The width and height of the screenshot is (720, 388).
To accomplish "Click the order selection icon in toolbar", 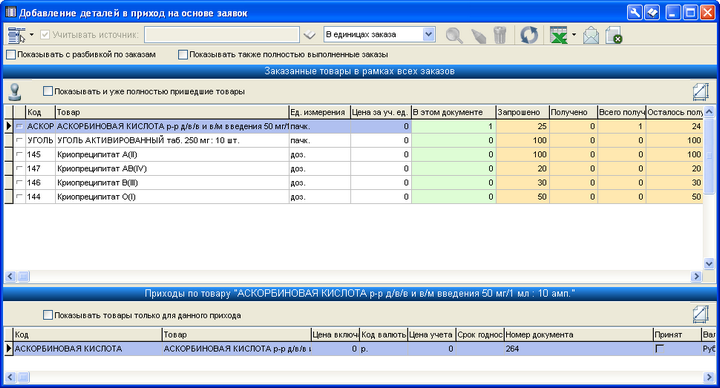I will [16, 35].
